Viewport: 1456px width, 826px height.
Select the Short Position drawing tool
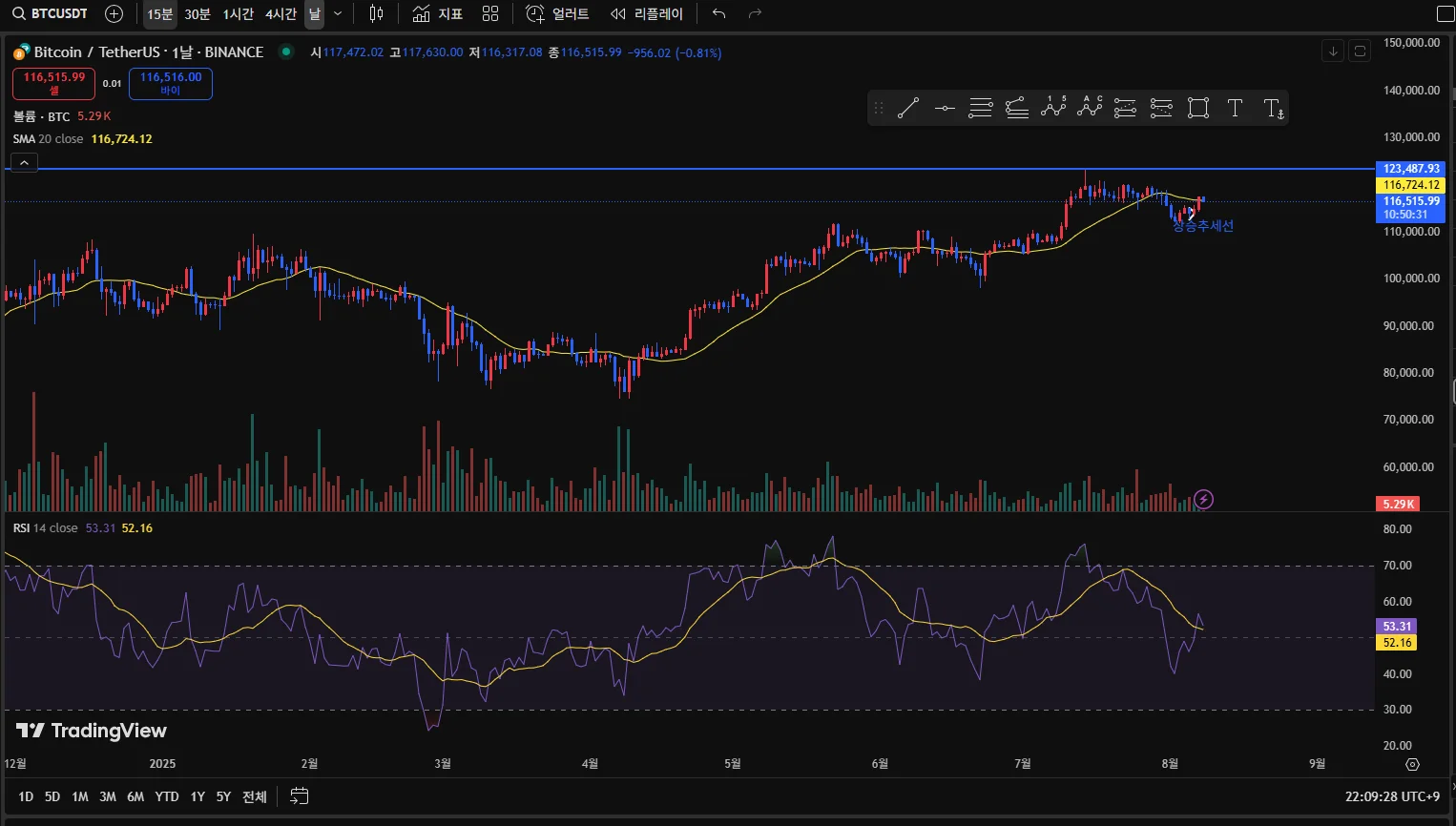pos(1161,109)
